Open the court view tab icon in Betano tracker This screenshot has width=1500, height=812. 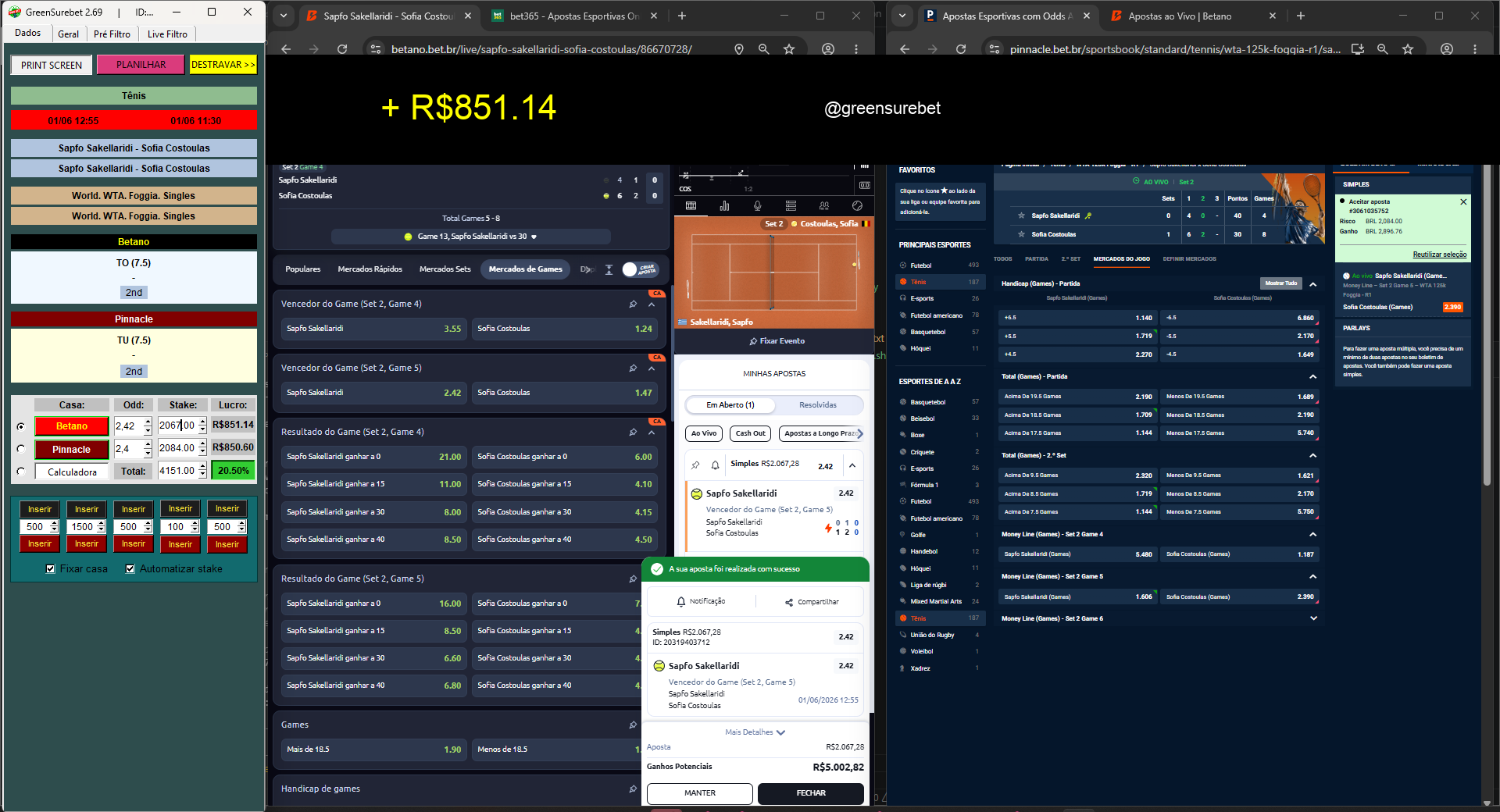click(x=691, y=206)
